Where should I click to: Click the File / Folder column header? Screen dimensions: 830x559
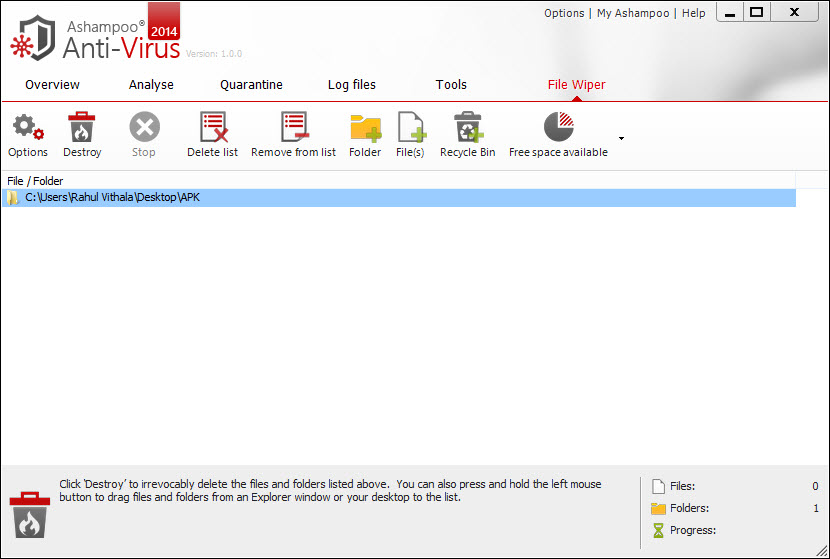(35, 181)
